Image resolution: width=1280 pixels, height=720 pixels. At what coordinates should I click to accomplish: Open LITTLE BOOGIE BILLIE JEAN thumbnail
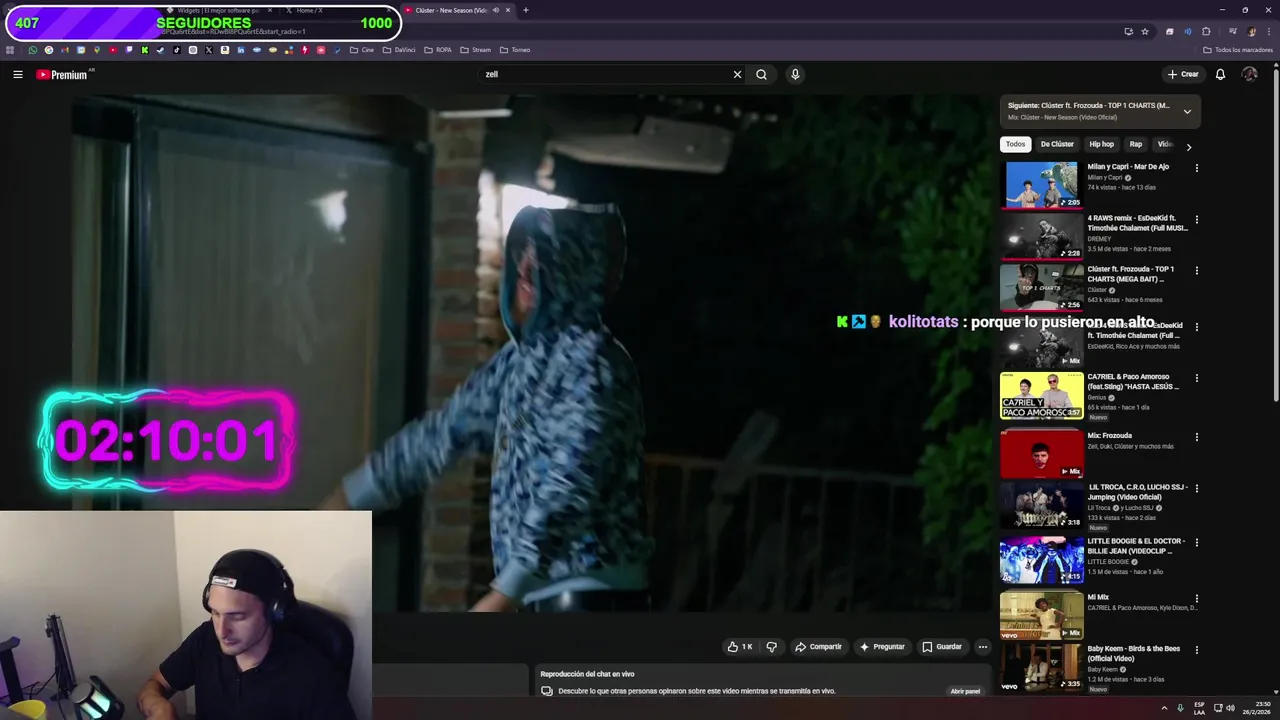(1041, 559)
